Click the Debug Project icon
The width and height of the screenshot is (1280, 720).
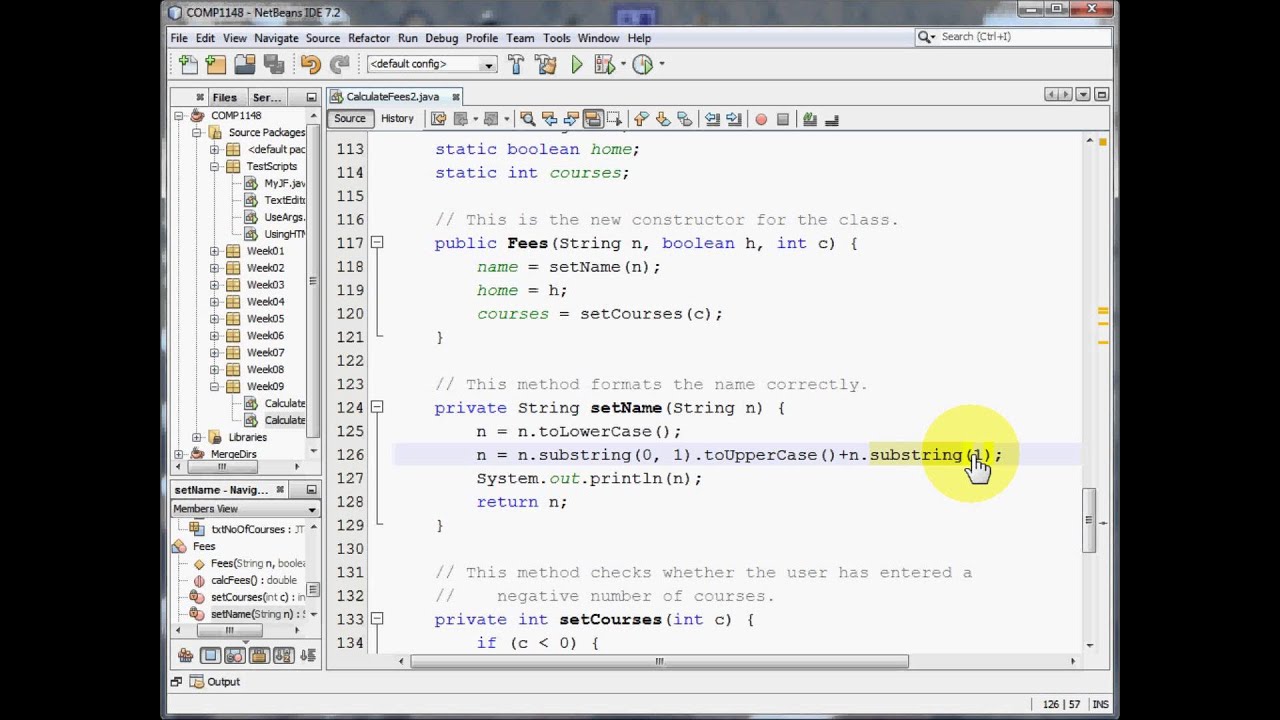tap(603, 65)
